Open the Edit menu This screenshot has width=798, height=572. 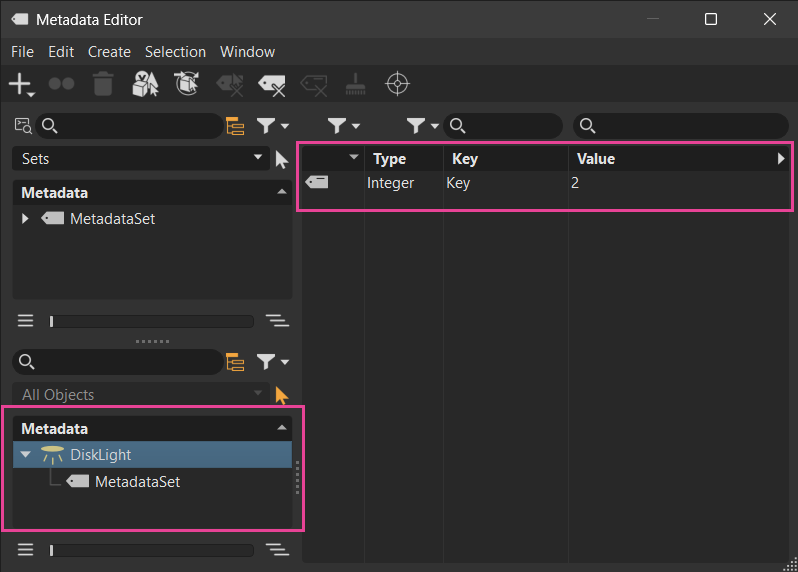click(61, 52)
